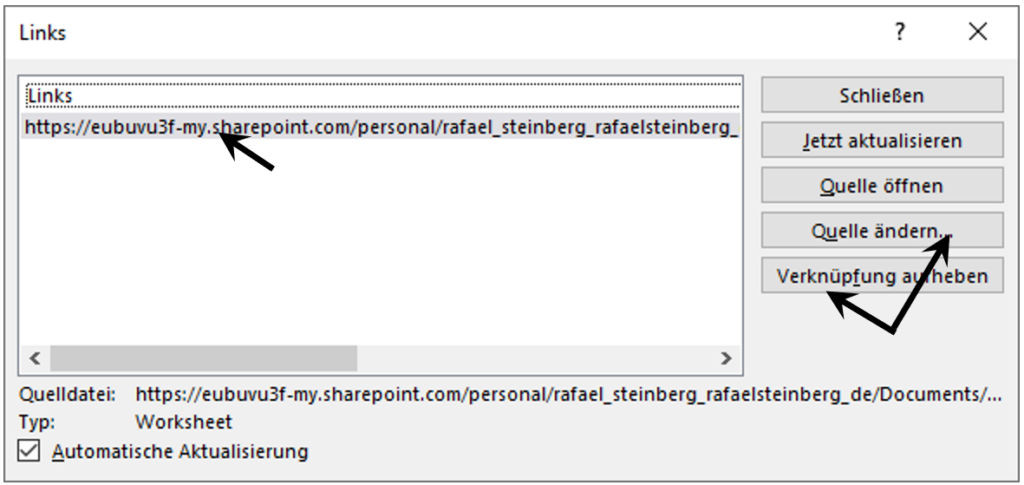Close the Links dialog with X

coord(978,31)
